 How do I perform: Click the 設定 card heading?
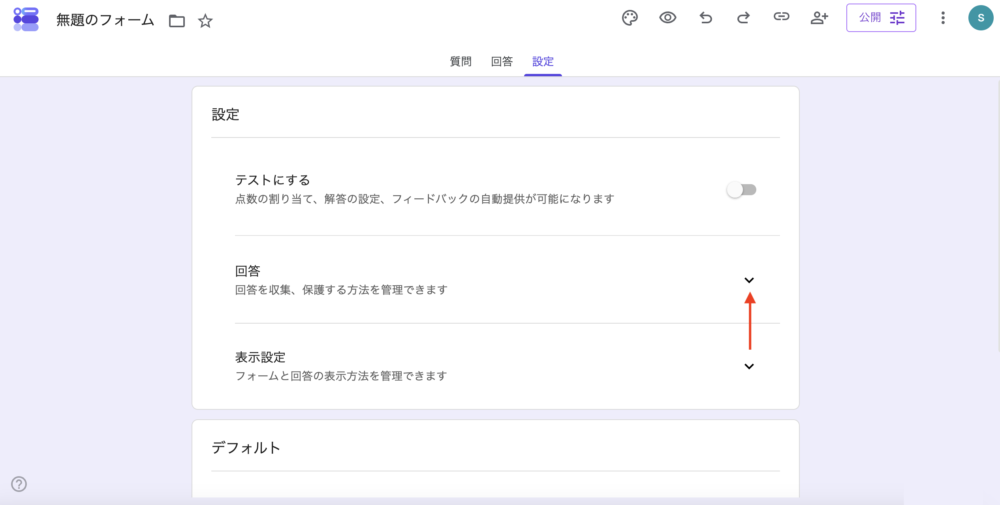point(226,115)
